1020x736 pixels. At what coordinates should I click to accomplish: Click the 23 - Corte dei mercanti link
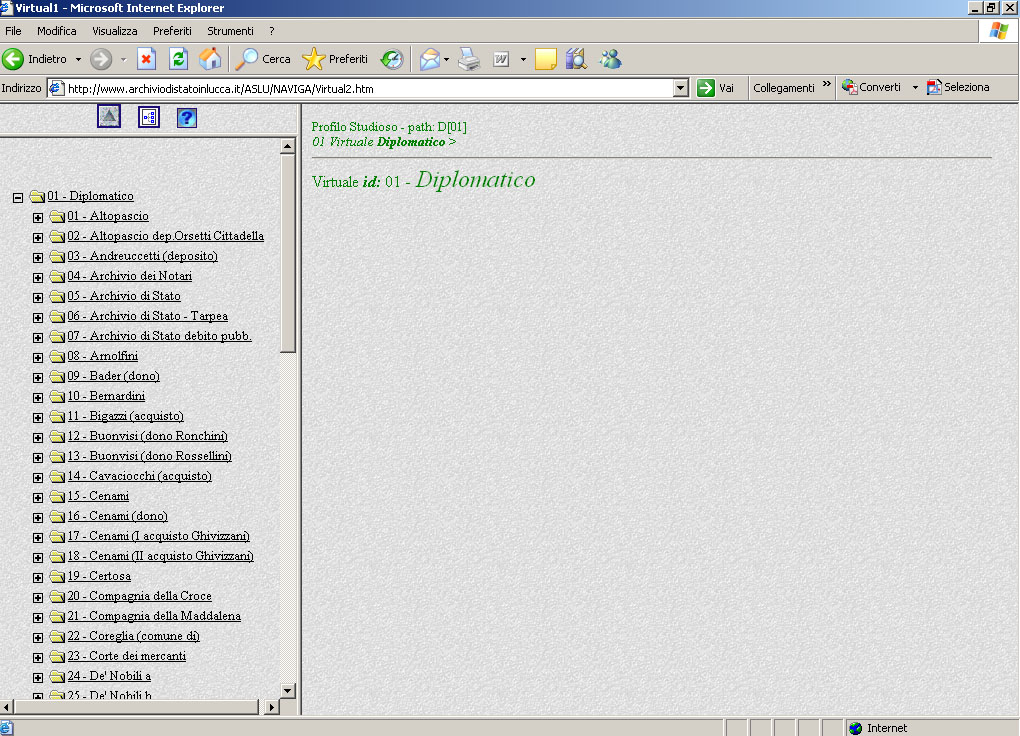click(x=126, y=656)
